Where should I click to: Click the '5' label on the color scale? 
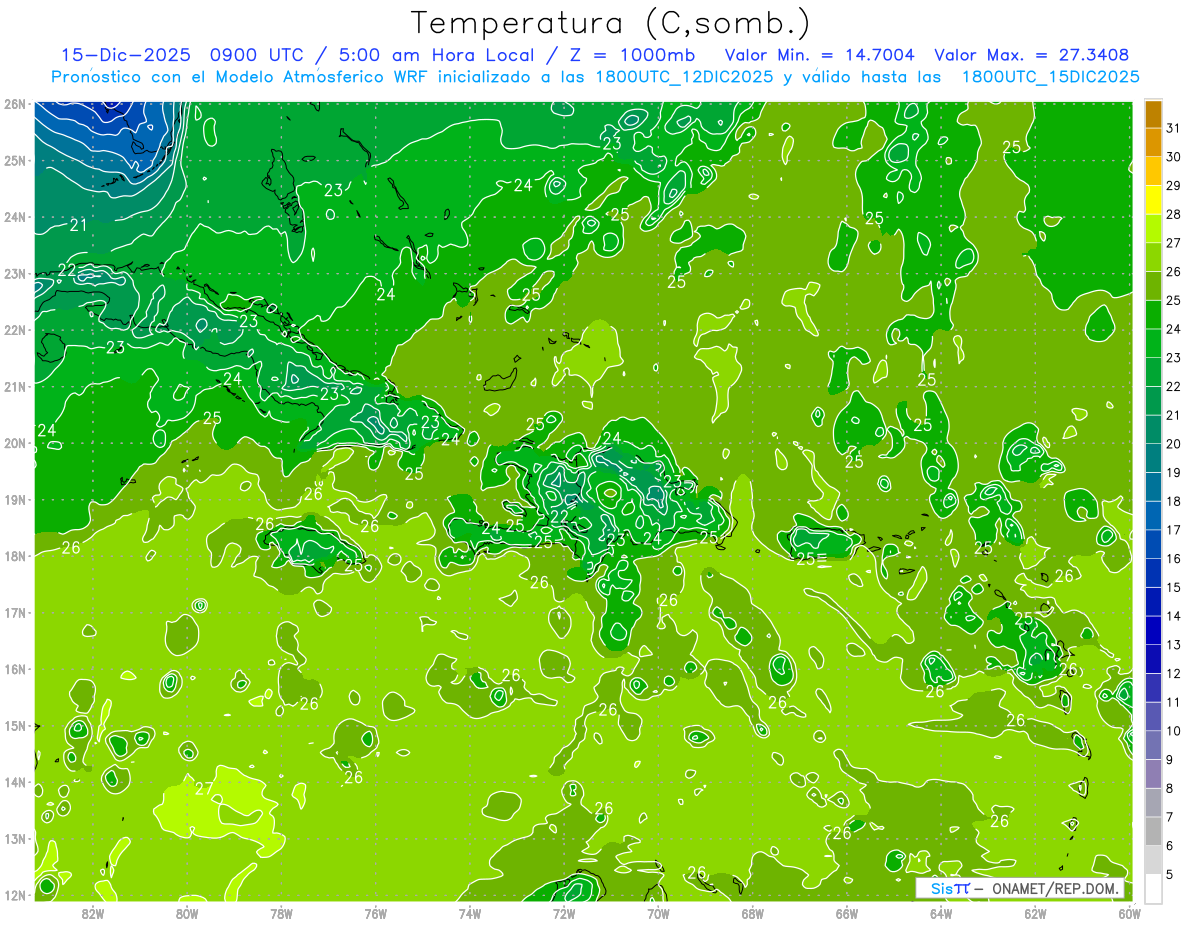tap(1170, 874)
